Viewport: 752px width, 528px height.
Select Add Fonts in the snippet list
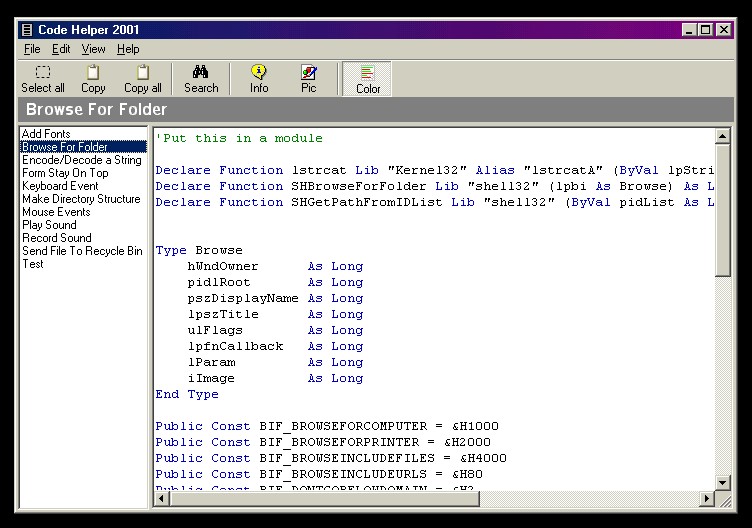pyautogui.click(x=83, y=134)
